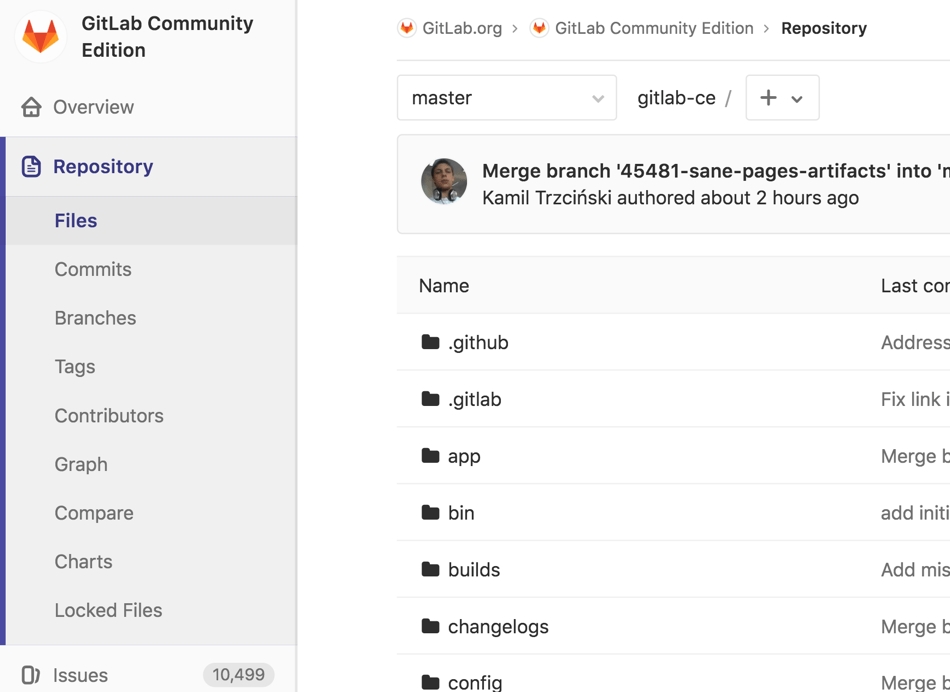Click the GitLab Community Edition breadcrumb avatar
Viewport: 950px width, 692px height.
[x=539, y=28]
